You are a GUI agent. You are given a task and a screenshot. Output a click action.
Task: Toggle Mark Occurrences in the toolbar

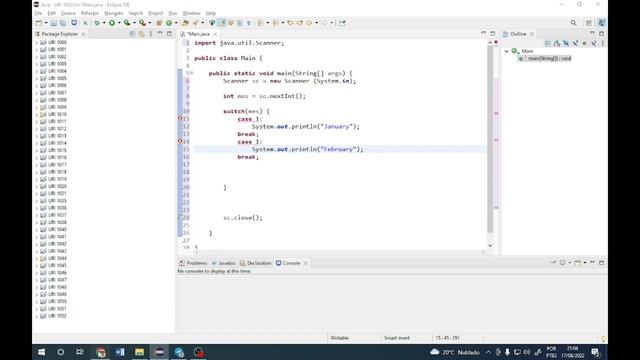[222, 23]
